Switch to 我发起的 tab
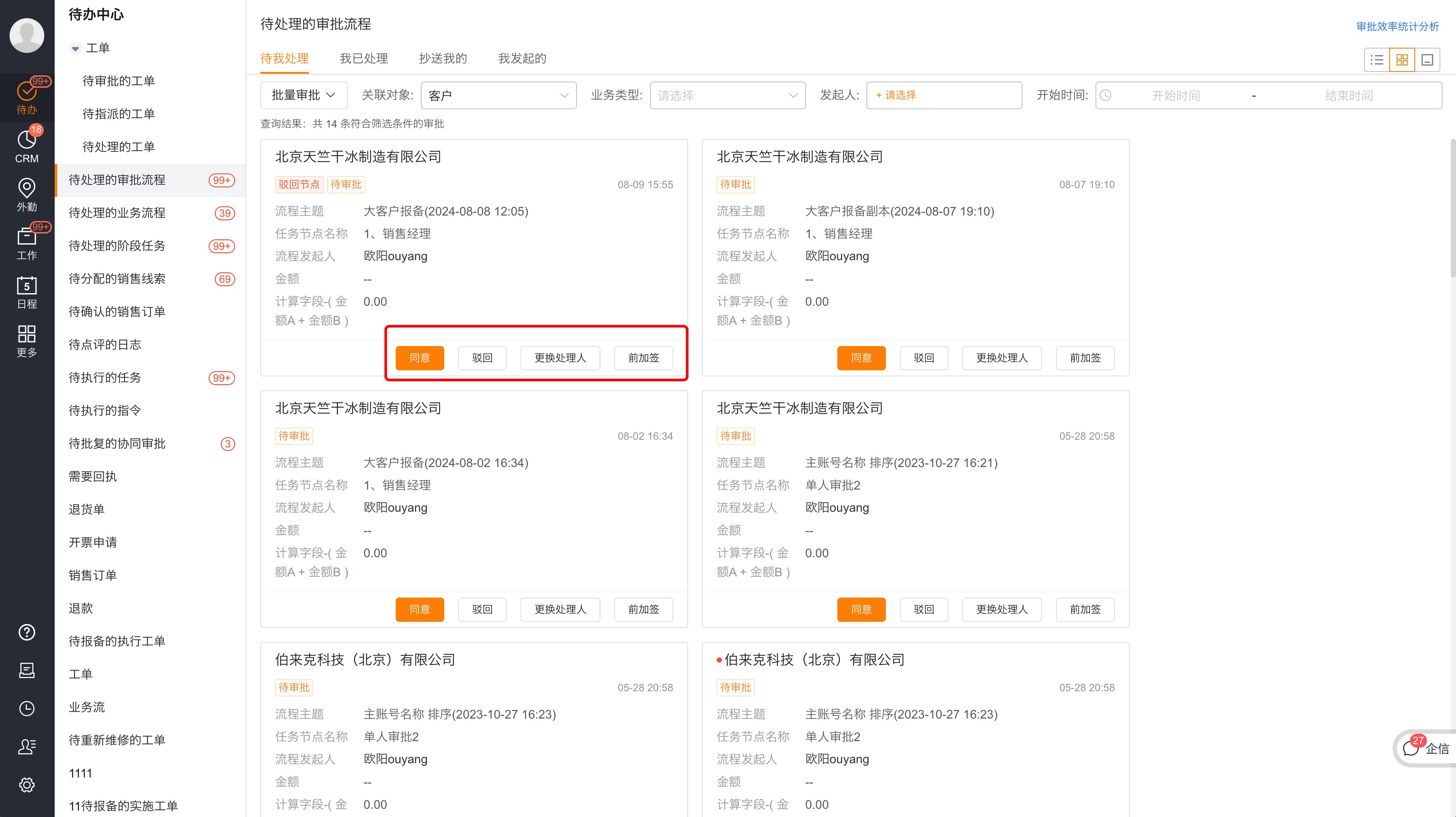1456x817 pixels. (x=521, y=58)
